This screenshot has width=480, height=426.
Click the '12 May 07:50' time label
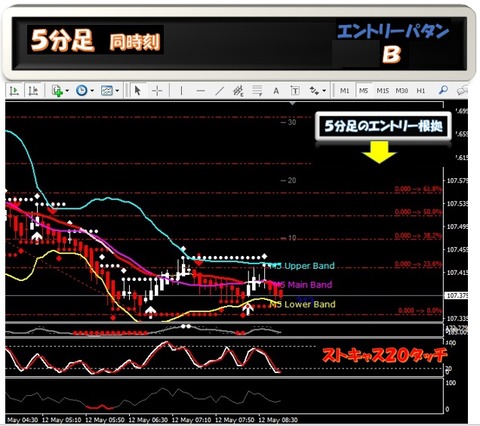tap(235, 420)
